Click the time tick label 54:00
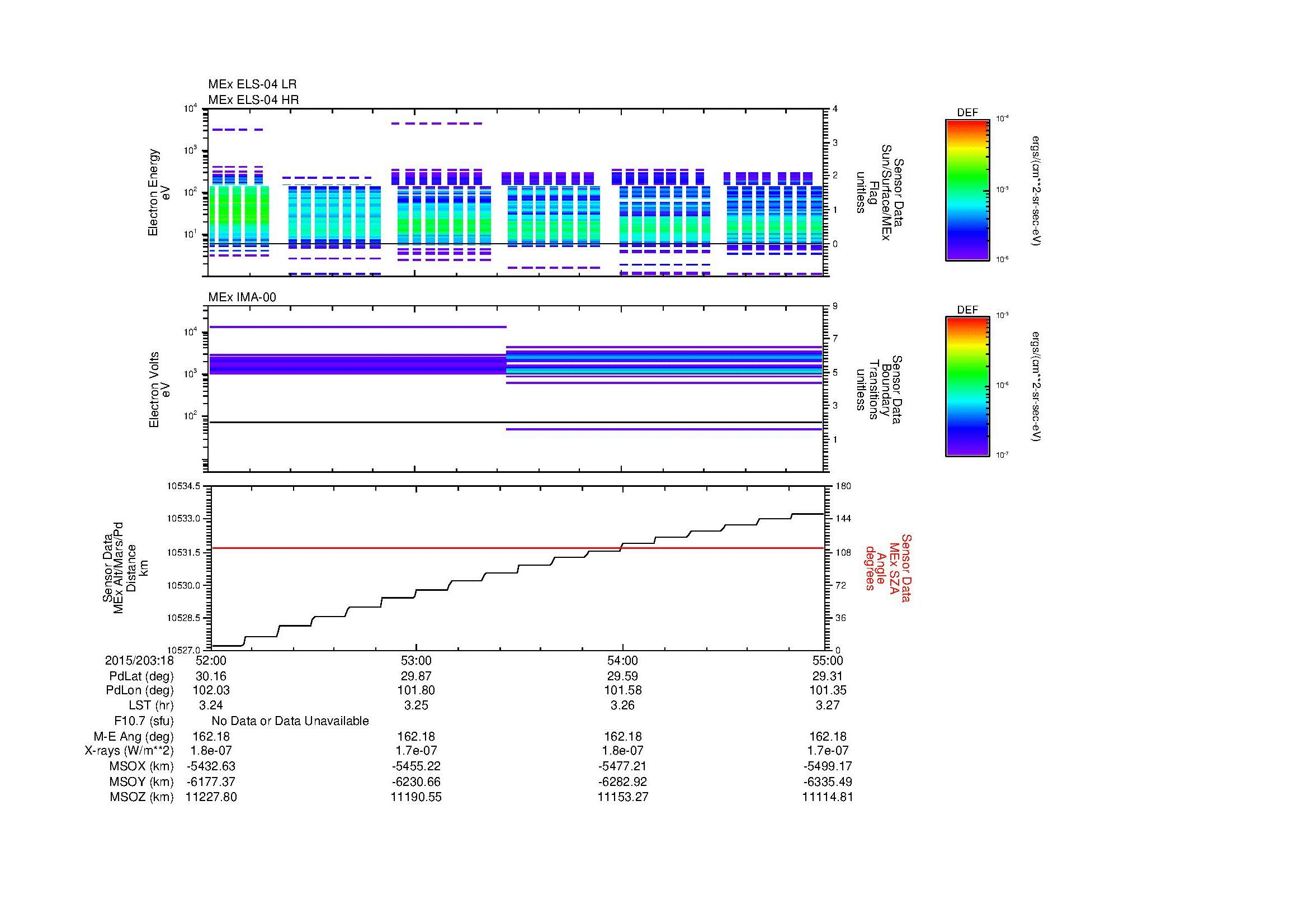 pos(622,660)
